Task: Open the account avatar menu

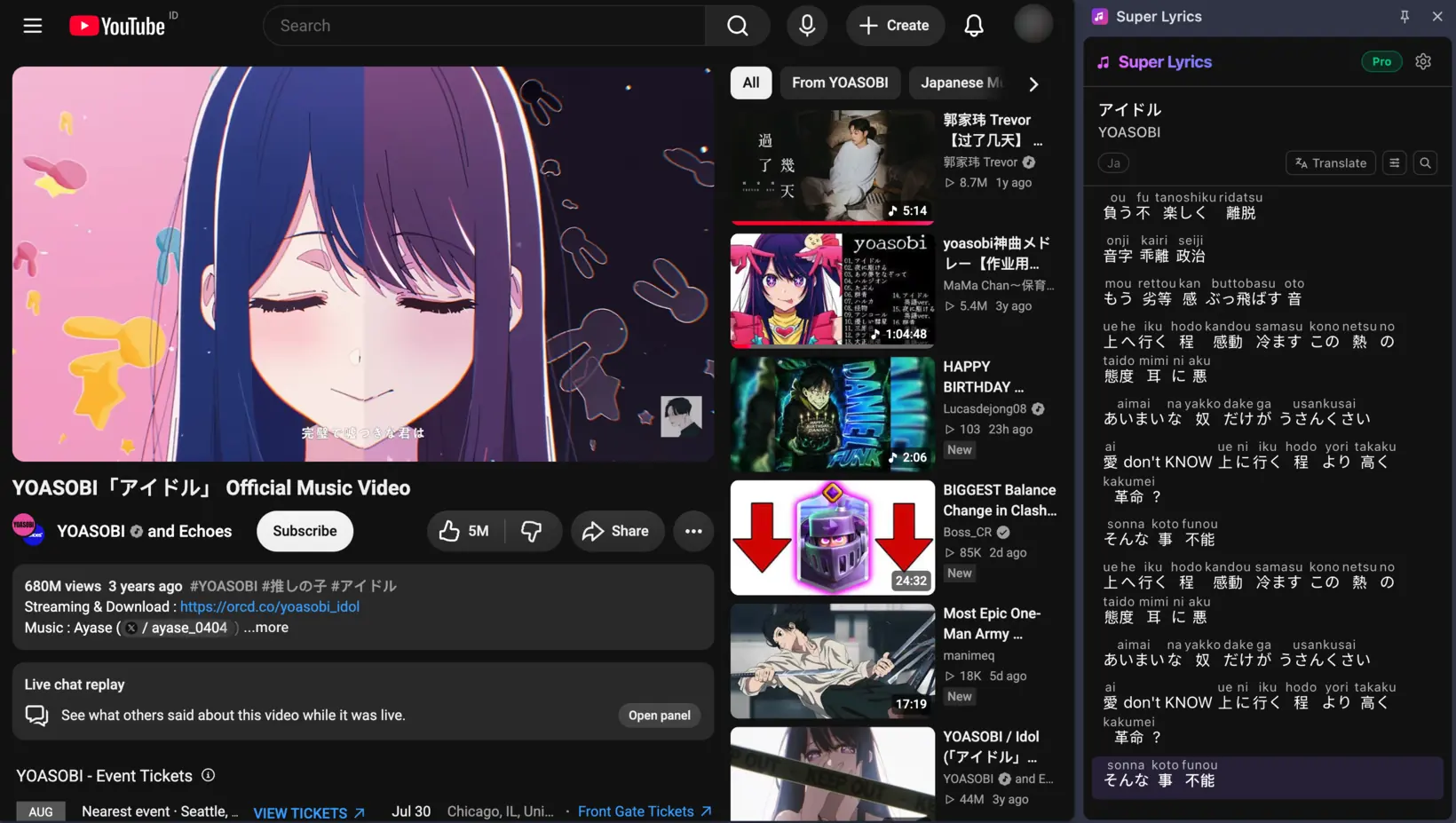Action: [1033, 24]
